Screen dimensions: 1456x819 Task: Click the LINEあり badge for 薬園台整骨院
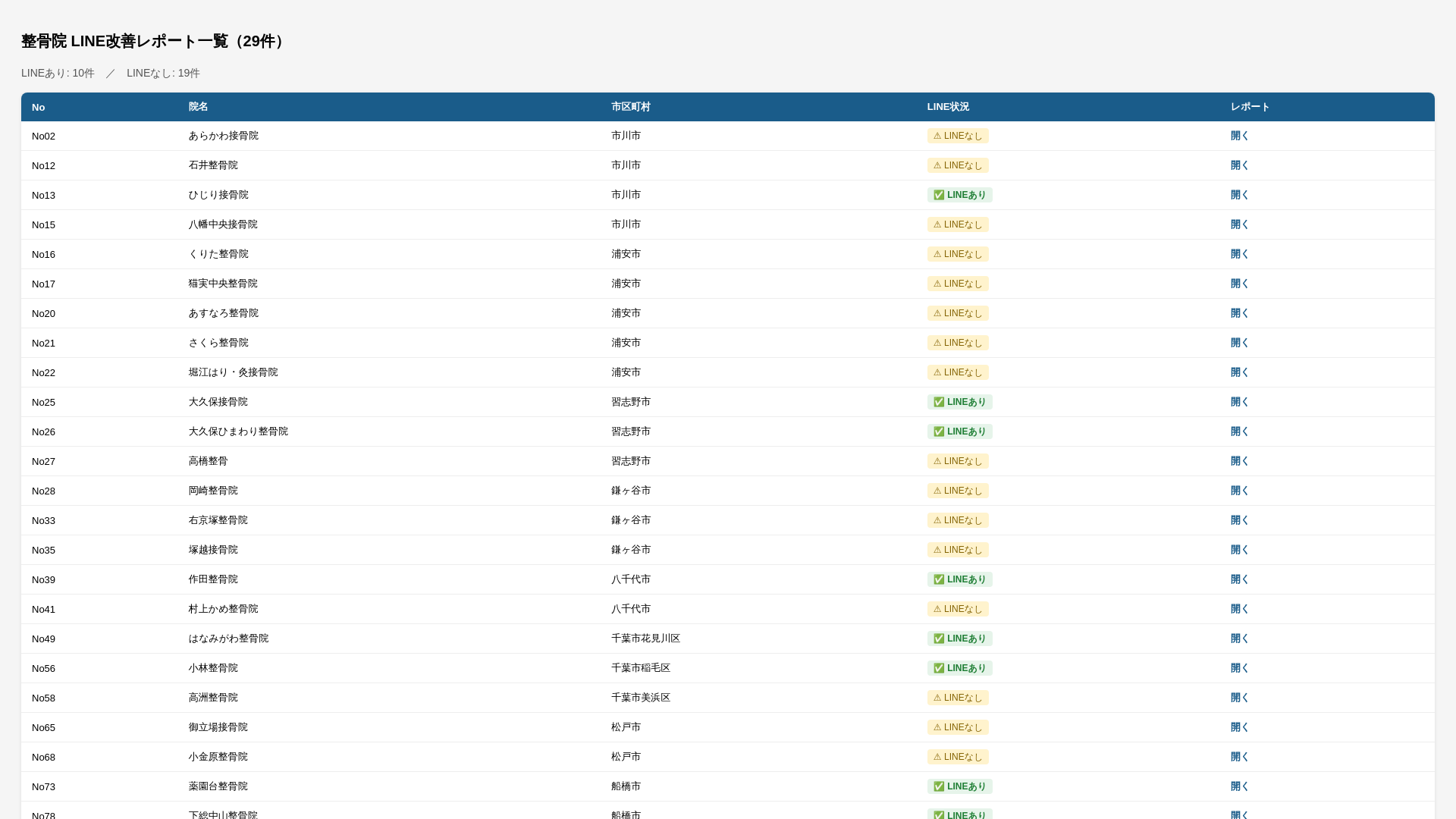[959, 786]
